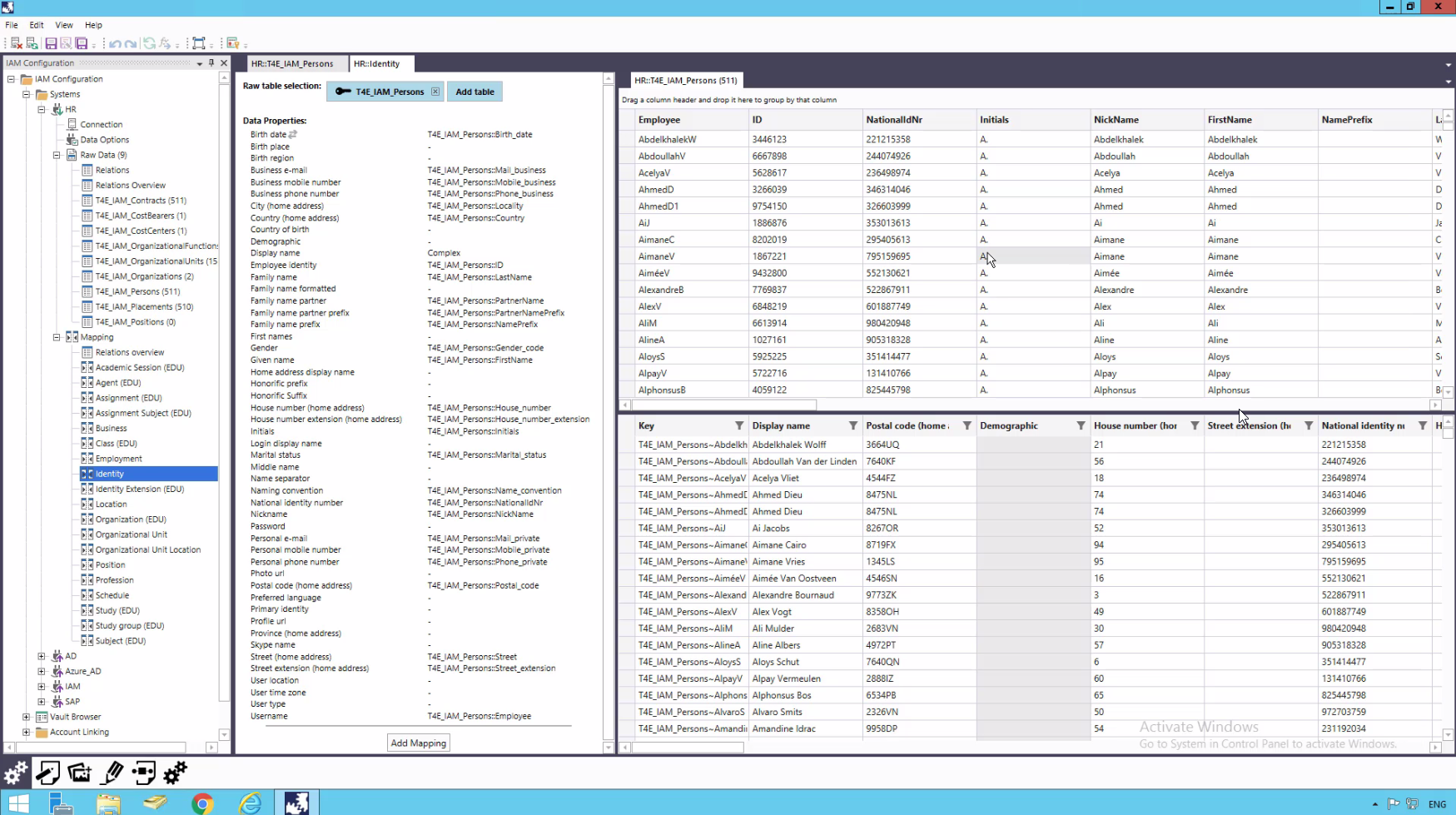The image size is (1456, 815).
Task: Open Google Chrome from the taskbar
Action: 202,803
